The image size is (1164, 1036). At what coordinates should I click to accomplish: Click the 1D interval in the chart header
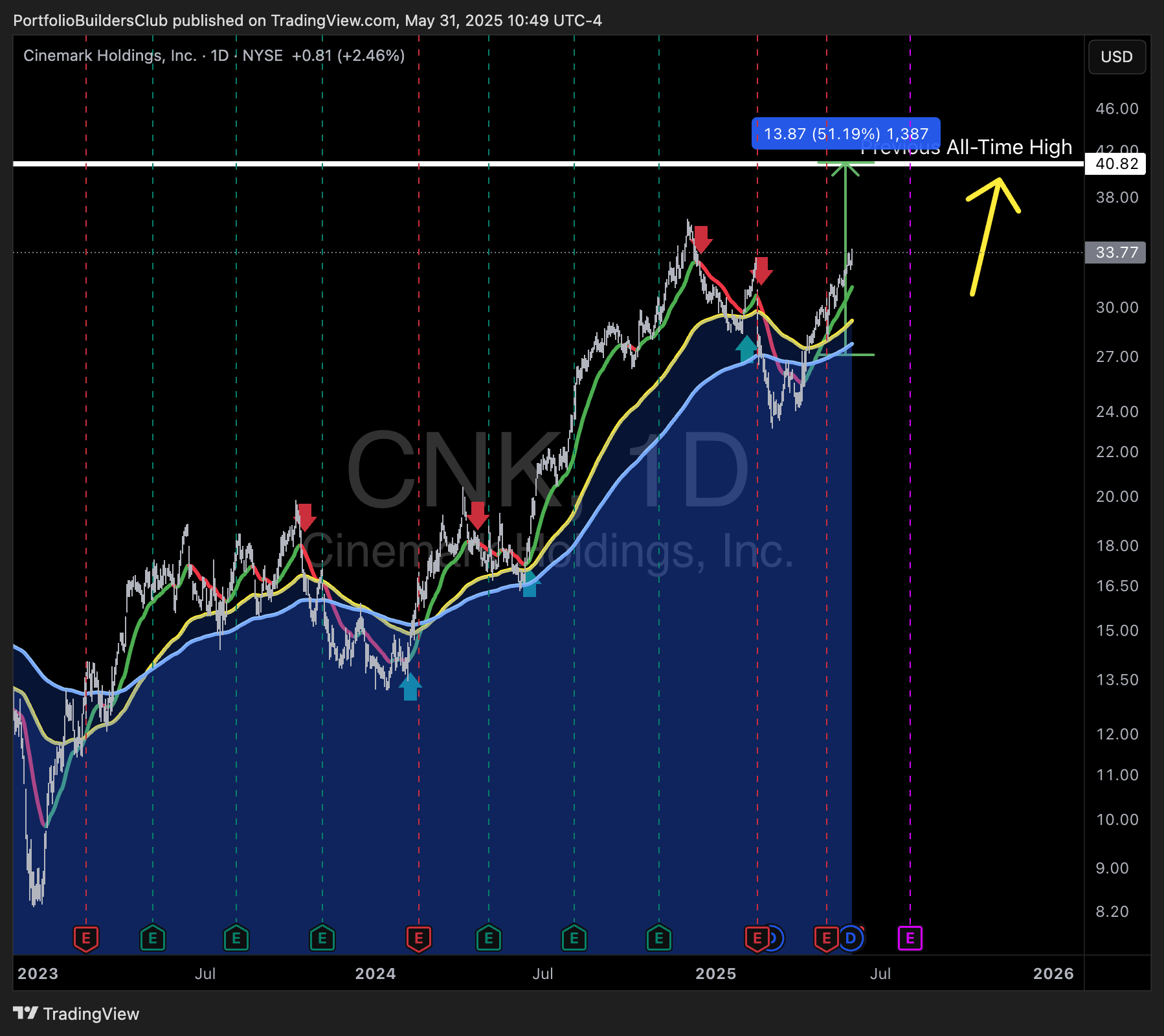pyautogui.click(x=220, y=56)
